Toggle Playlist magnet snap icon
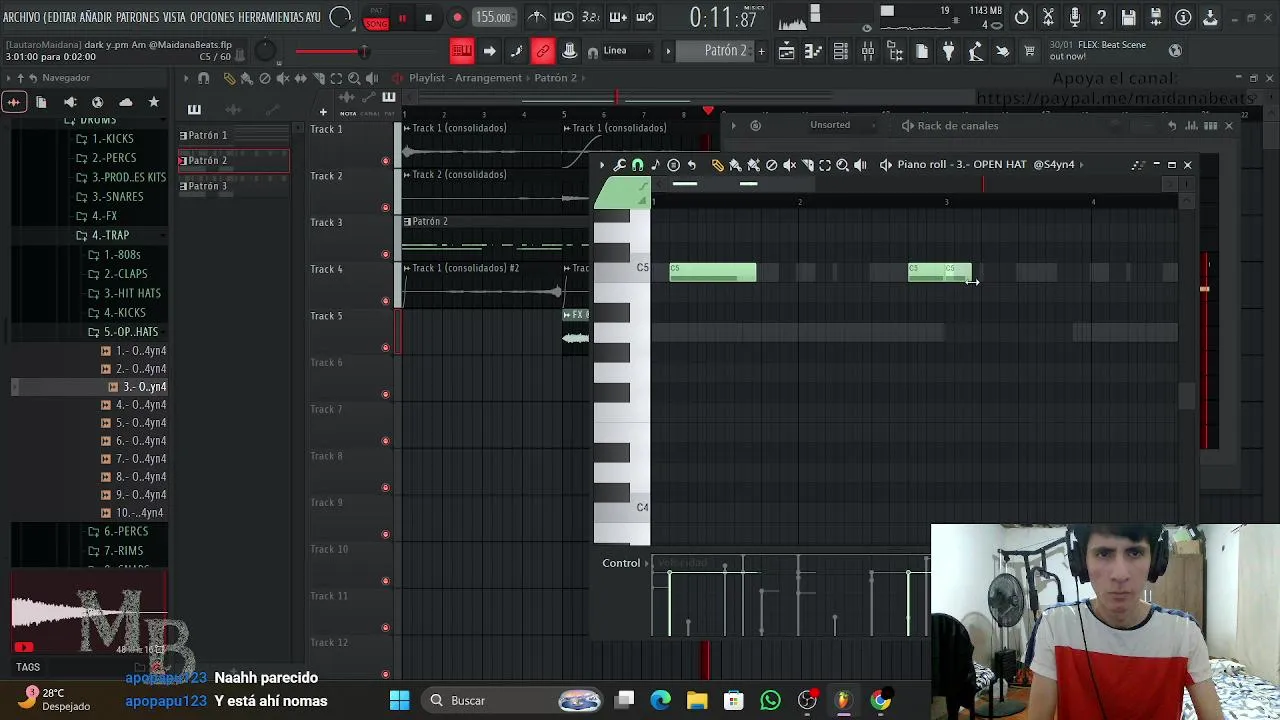The height and width of the screenshot is (720, 1280). pyautogui.click(x=204, y=78)
